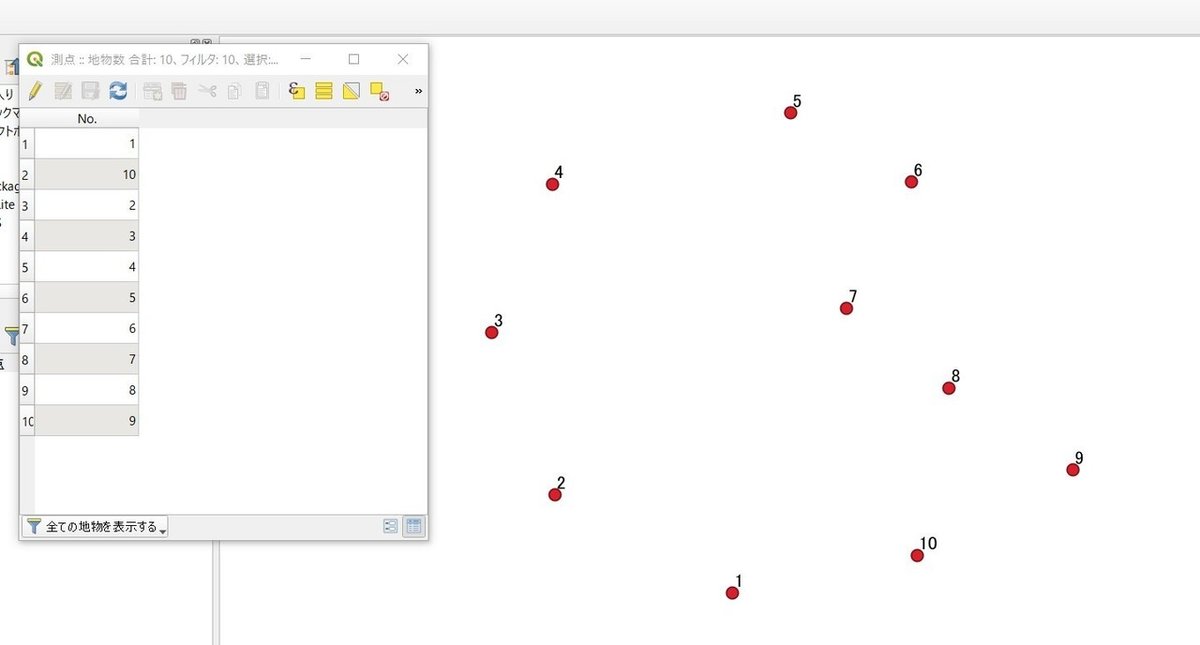Select row header 5 in table
1200x645 pixels.
pos(27,267)
